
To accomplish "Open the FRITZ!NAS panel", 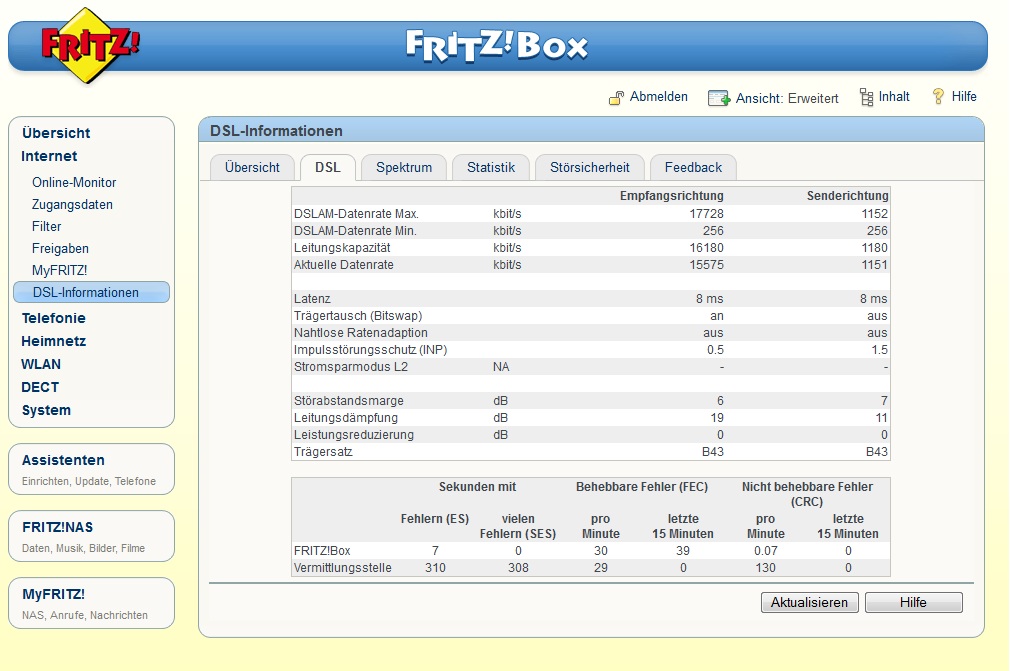I will coord(91,536).
